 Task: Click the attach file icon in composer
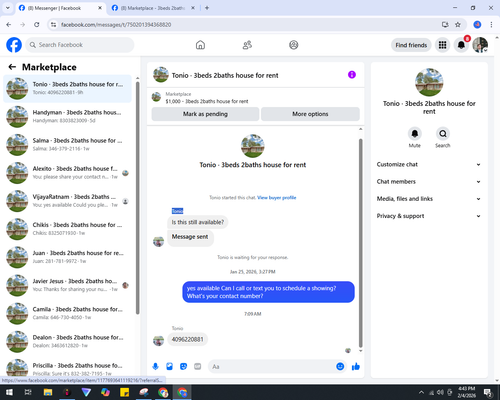point(169,367)
